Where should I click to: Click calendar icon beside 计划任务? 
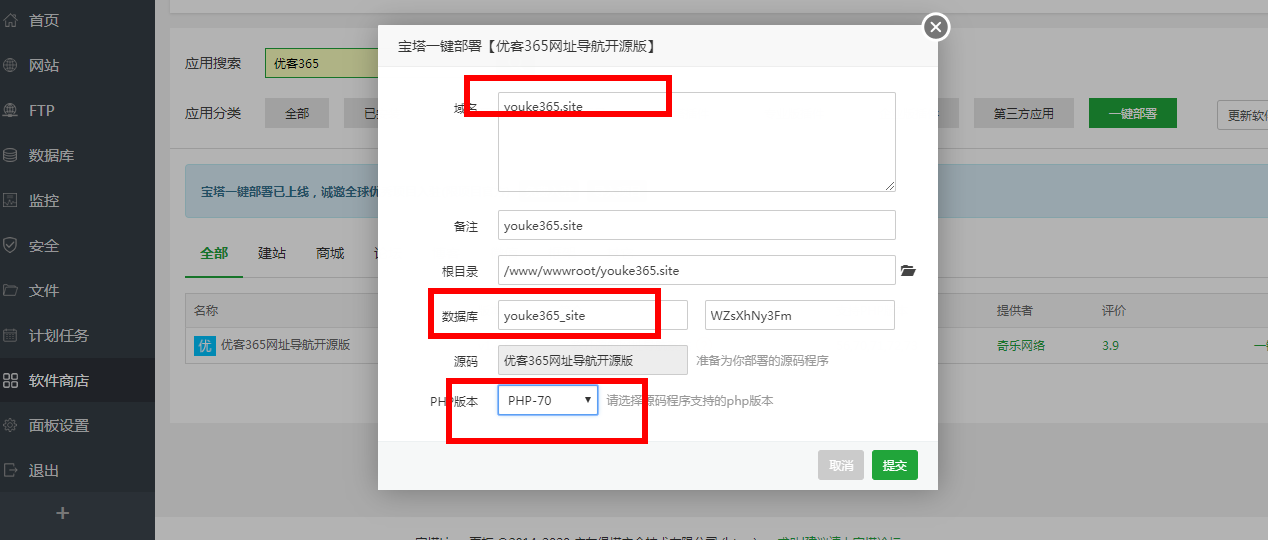11,335
